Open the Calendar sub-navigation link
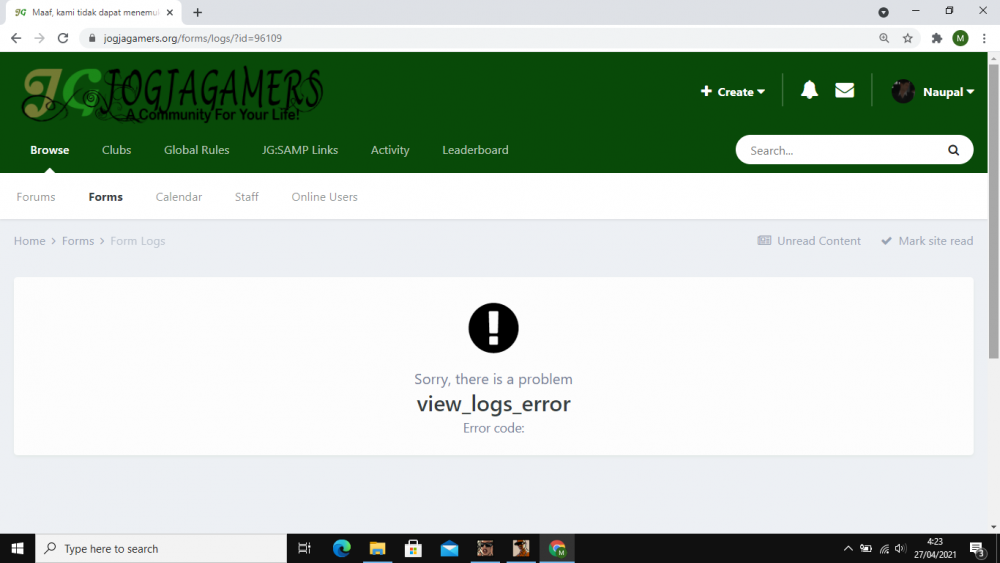The width and height of the screenshot is (1000, 563). 179,197
